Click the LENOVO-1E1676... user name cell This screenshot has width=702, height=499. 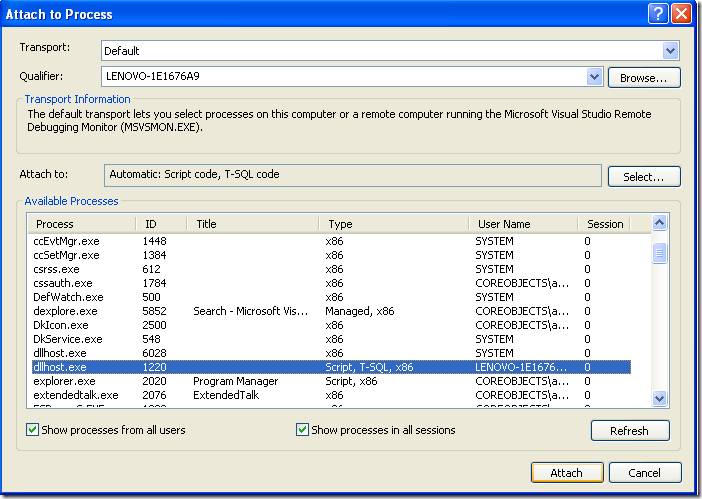(521, 367)
